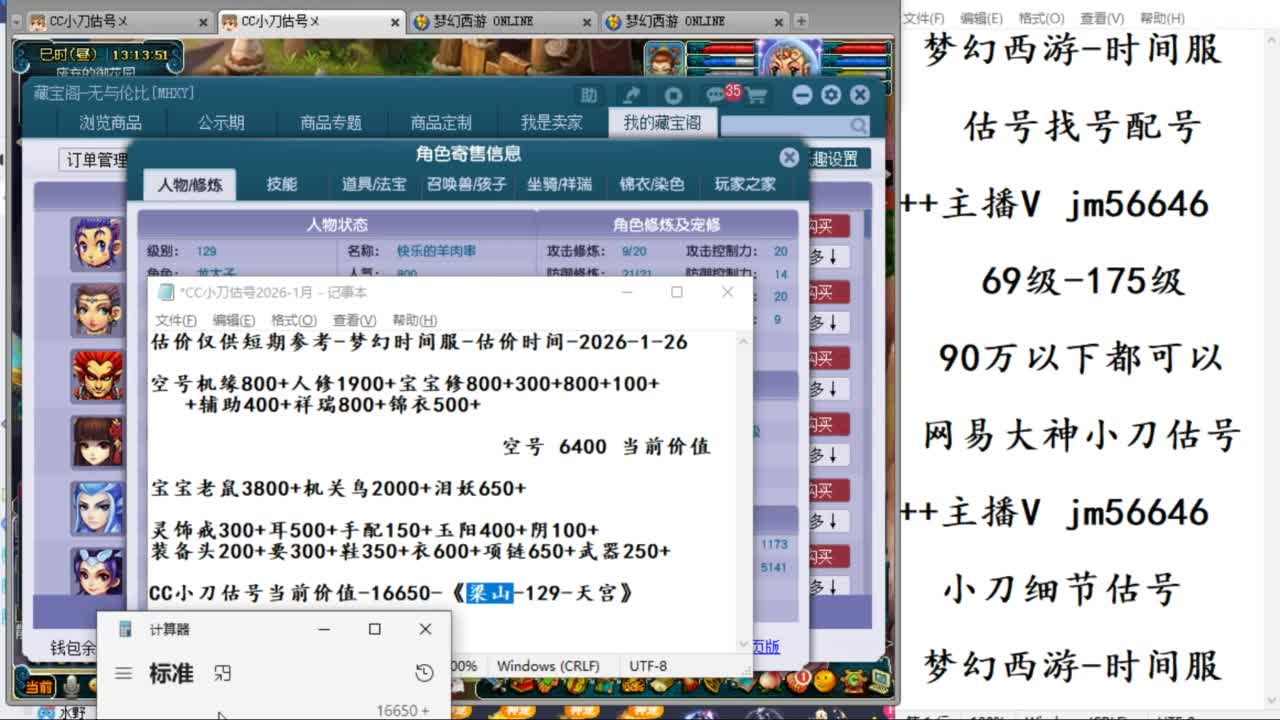Switch to third tab 梦幻西游 ONLINE
This screenshot has height=720, width=1280.
pos(500,21)
